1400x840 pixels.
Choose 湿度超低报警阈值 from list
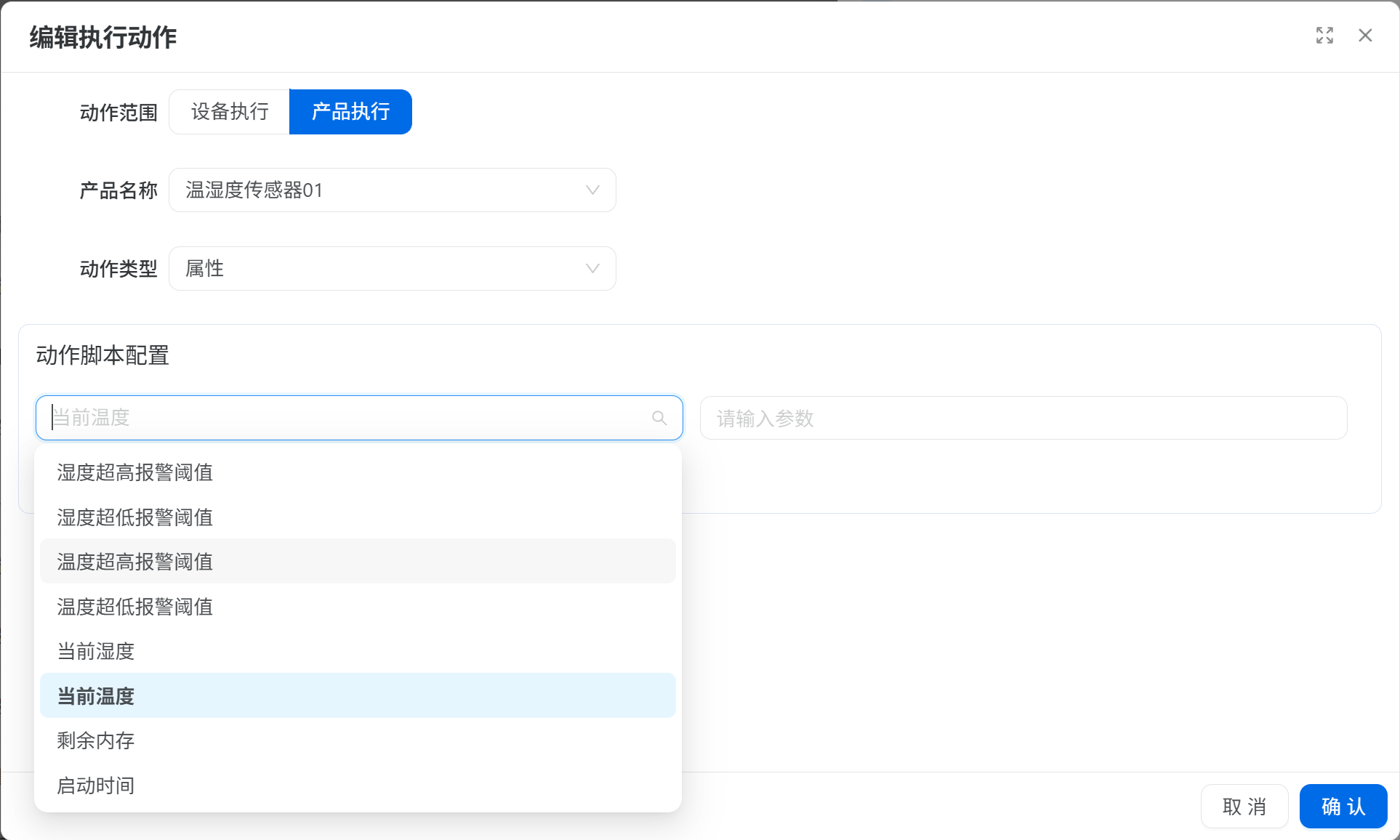[x=135, y=517]
